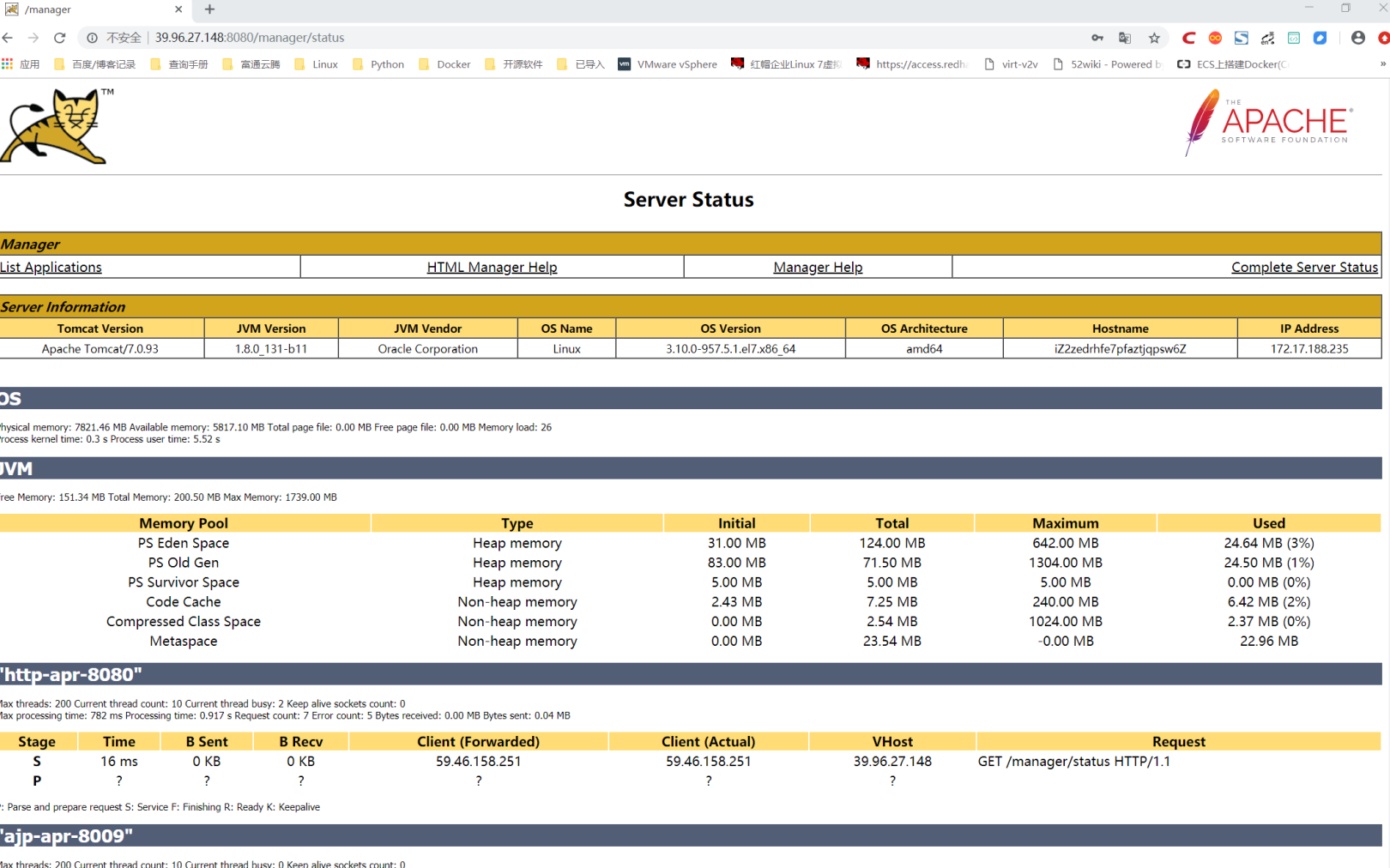Open the 富通云腾 bookmark folder
This screenshot has height=868, width=1390.
pos(251,64)
